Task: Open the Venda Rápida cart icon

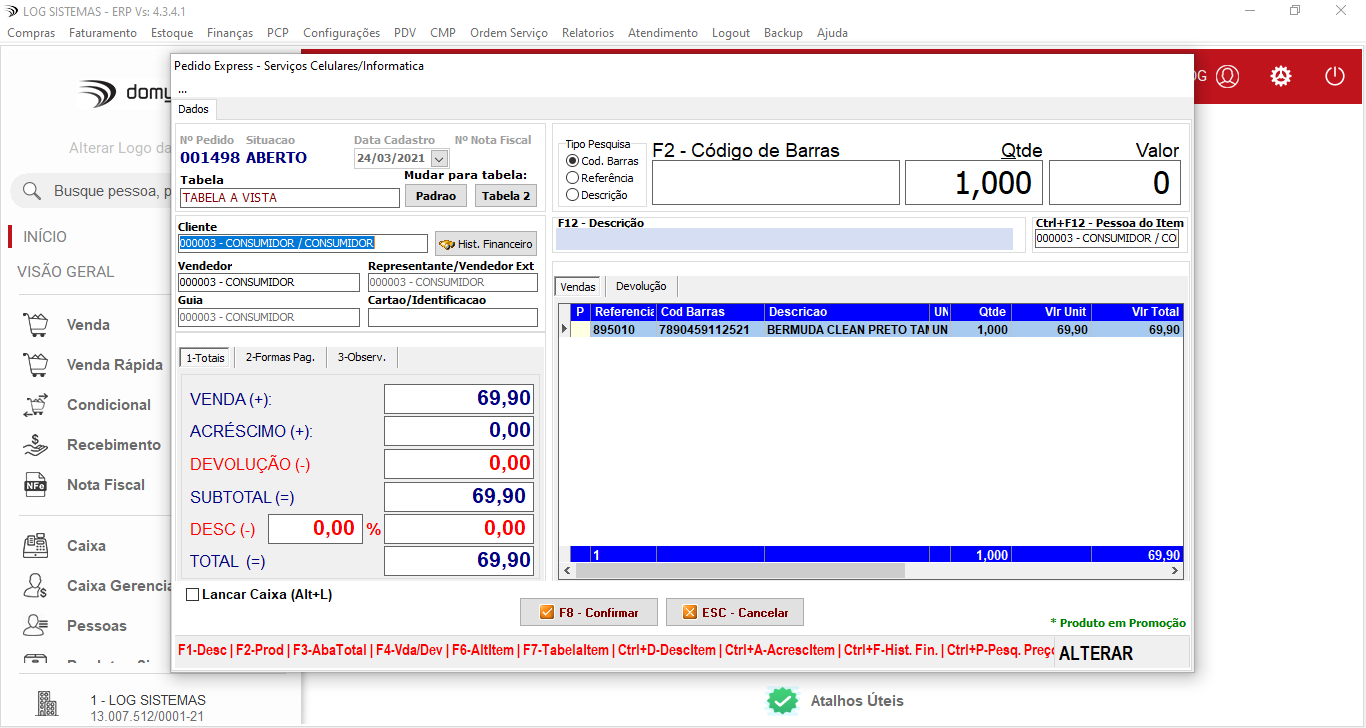Action: (x=36, y=365)
